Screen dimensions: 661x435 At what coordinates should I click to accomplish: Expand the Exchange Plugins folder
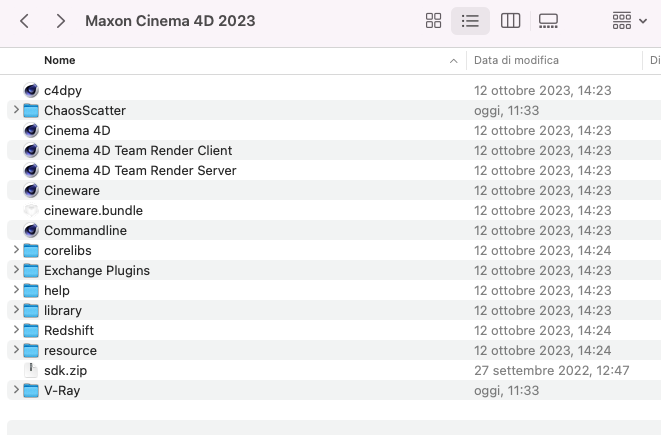point(16,270)
